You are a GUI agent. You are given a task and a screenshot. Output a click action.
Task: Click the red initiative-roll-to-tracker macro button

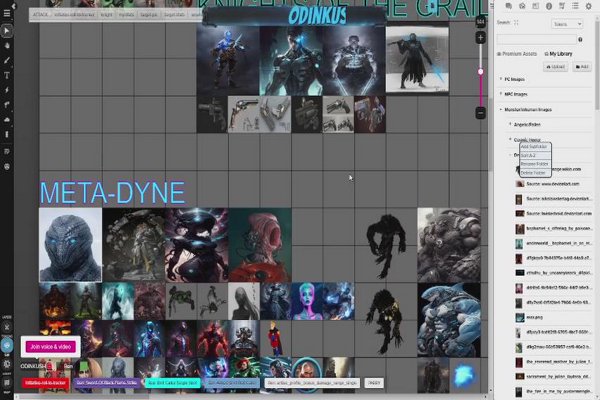point(46,383)
